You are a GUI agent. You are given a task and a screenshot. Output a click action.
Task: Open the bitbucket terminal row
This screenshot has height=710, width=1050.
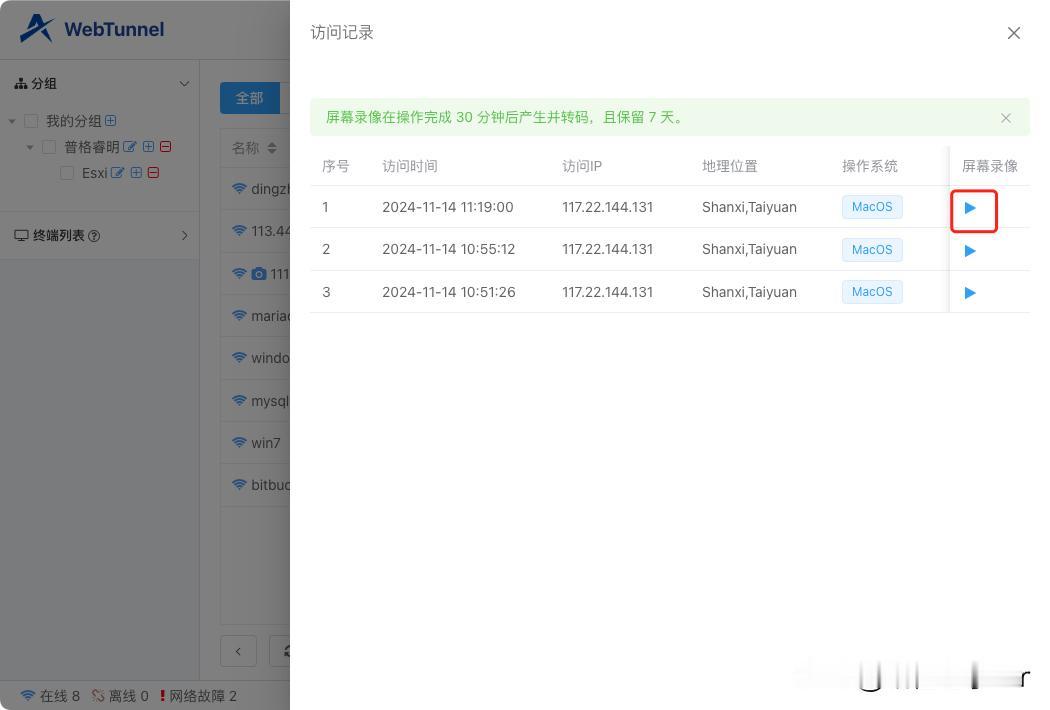coord(256,485)
